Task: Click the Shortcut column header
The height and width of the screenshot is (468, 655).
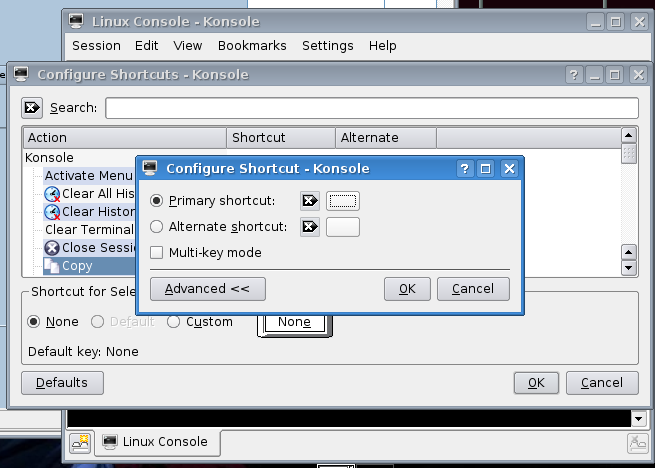Action: [281, 138]
